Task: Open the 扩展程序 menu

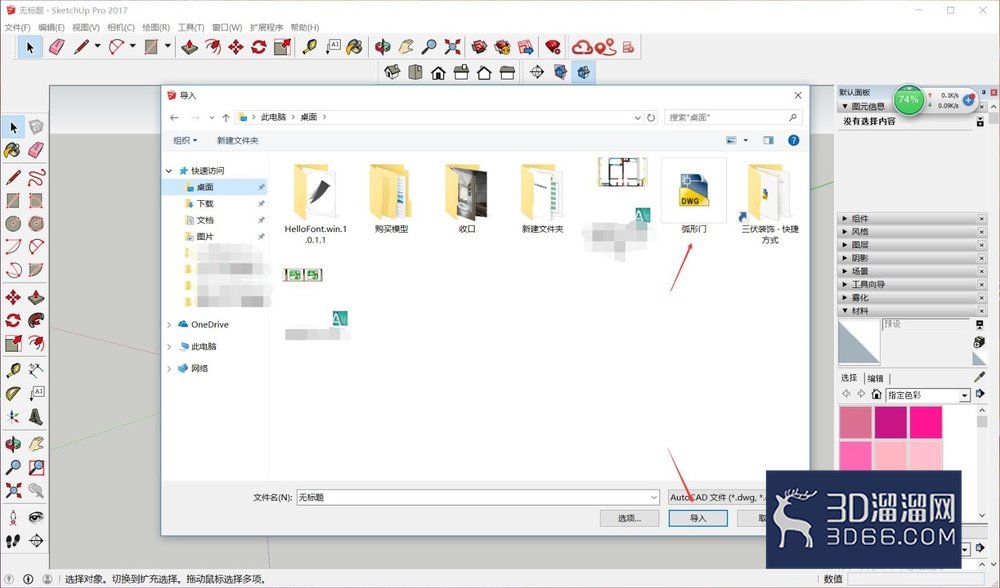Action: [266, 27]
